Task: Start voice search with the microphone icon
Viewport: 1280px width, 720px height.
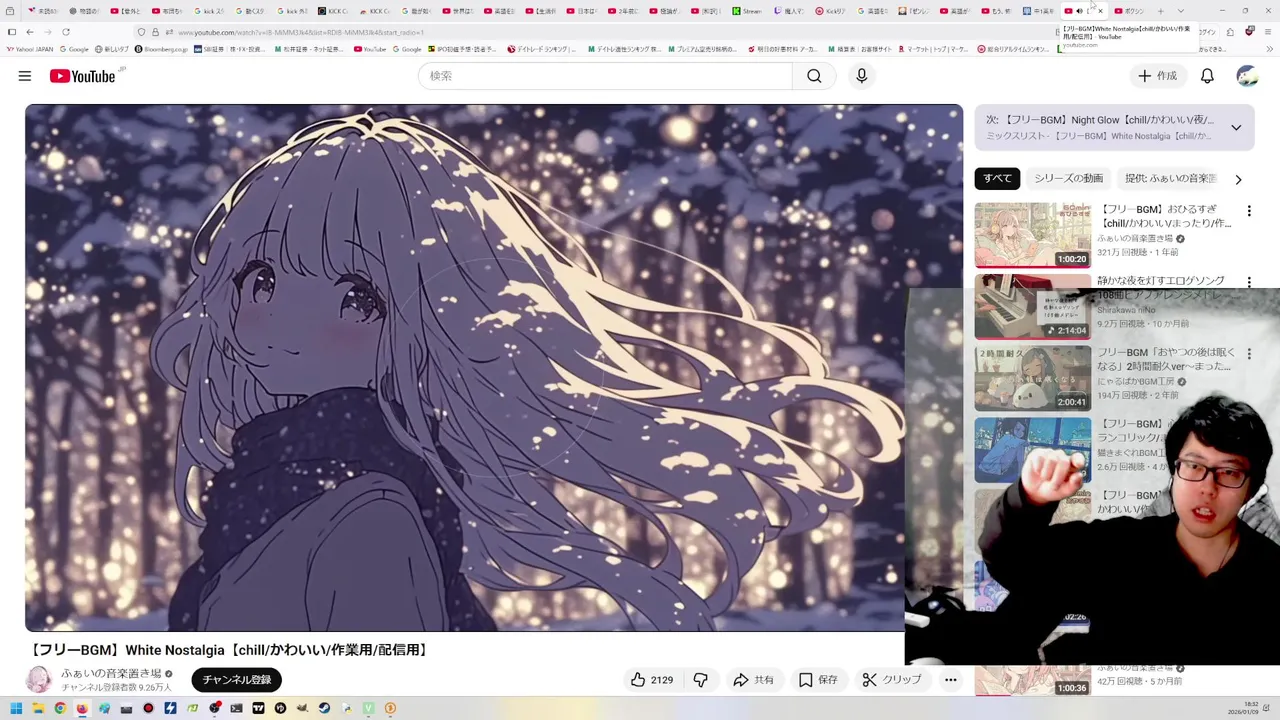Action: click(862, 76)
